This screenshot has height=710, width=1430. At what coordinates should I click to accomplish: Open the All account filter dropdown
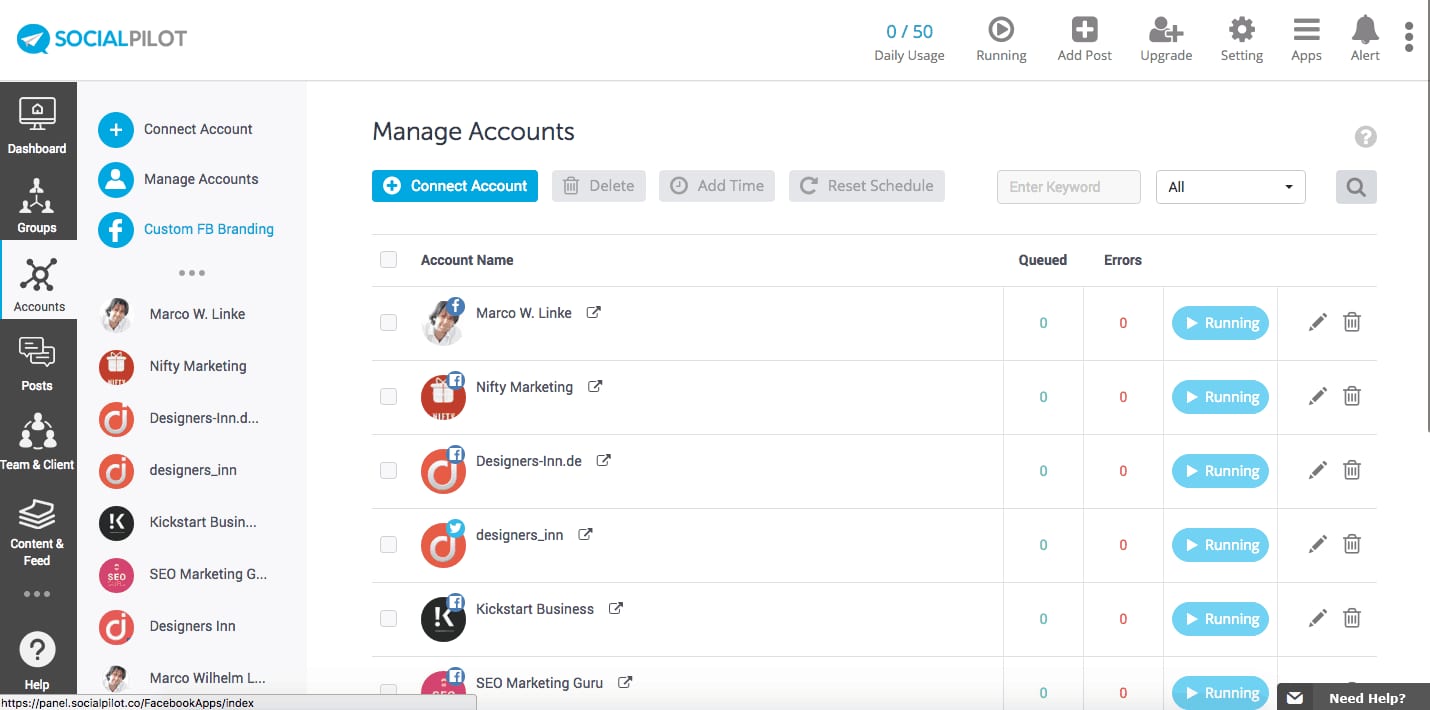click(1230, 187)
